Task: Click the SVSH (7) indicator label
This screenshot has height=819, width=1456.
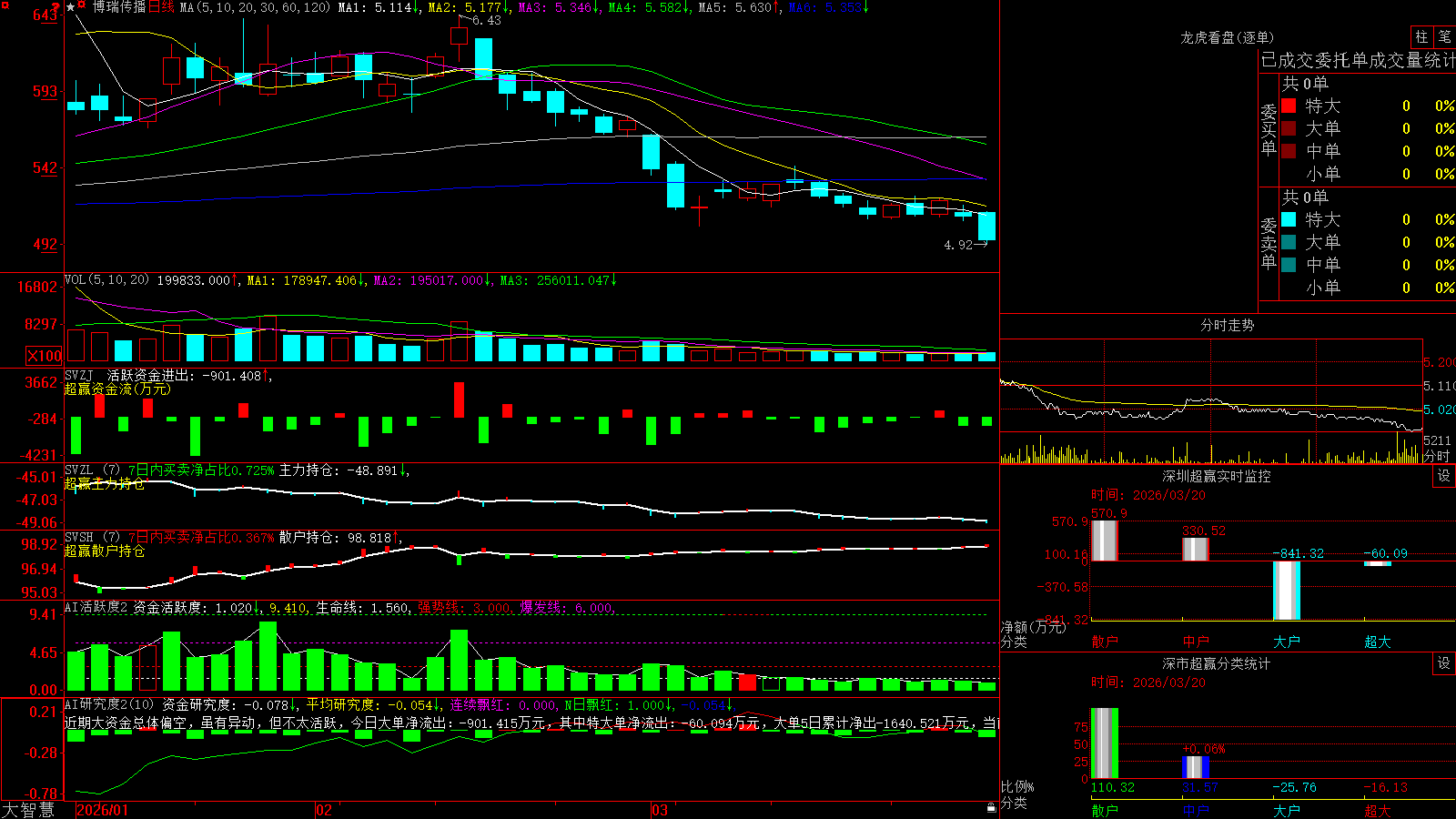Action: [x=92, y=538]
